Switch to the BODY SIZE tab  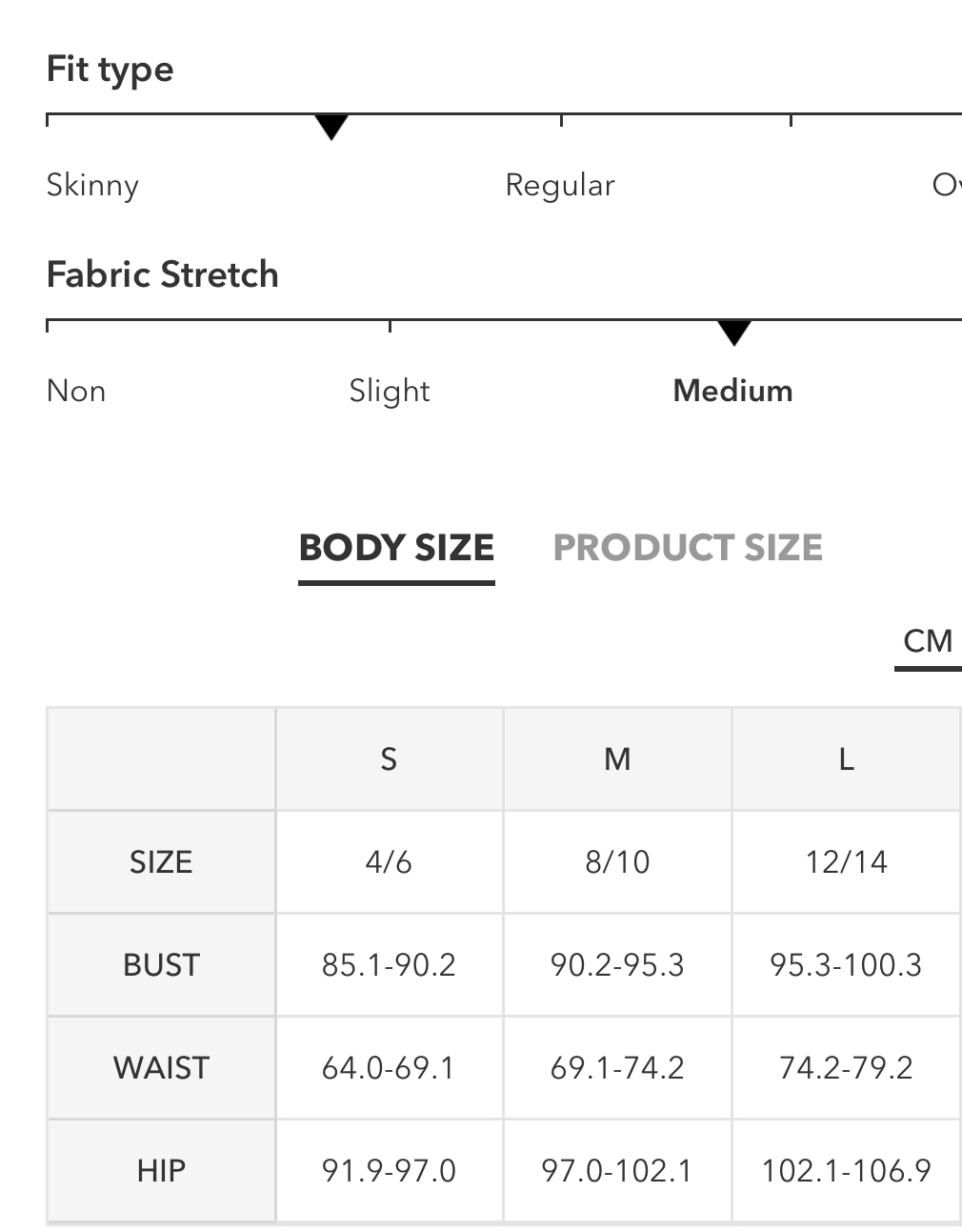point(396,548)
